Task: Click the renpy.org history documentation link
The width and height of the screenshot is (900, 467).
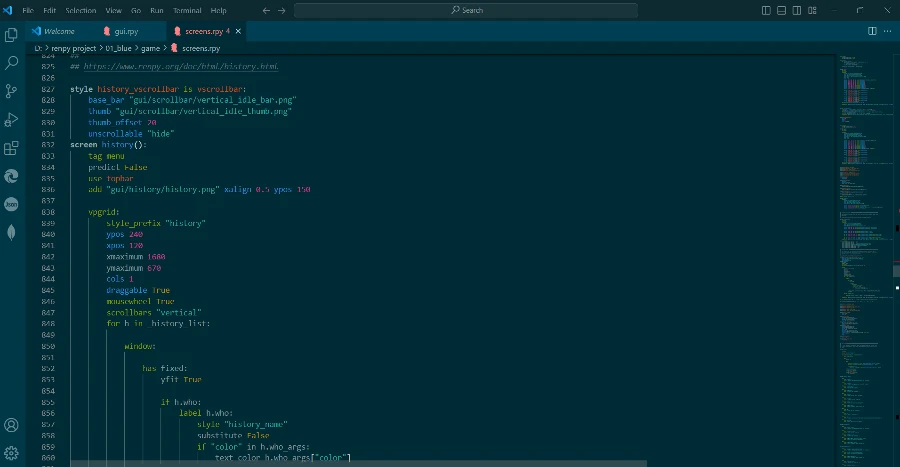Action: [x=178, y=67]
